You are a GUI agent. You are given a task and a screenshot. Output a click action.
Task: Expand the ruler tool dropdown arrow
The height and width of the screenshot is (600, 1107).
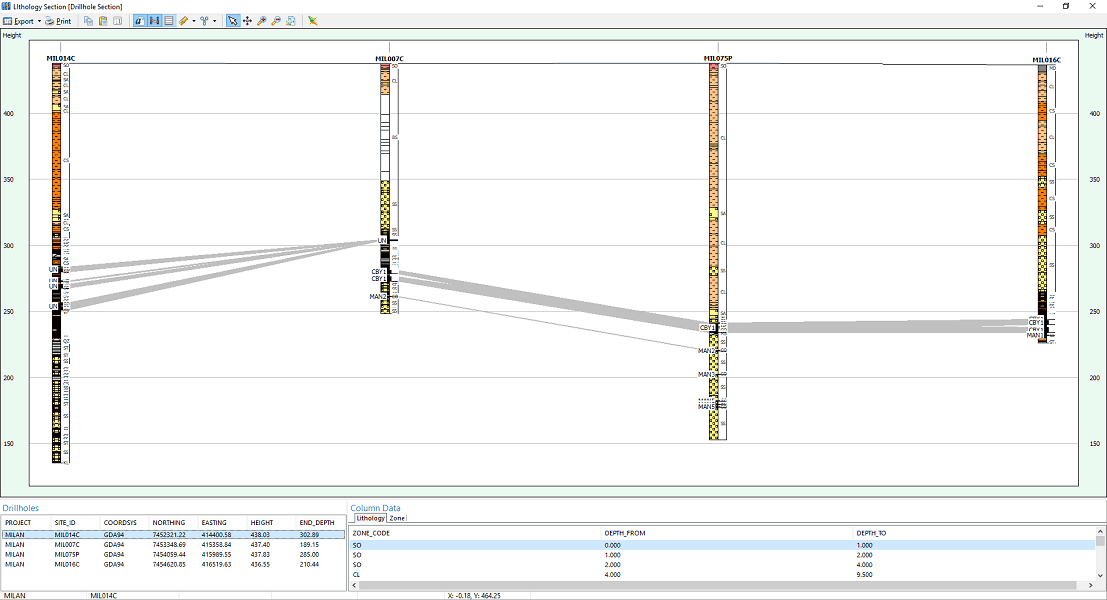pos(193,20)
